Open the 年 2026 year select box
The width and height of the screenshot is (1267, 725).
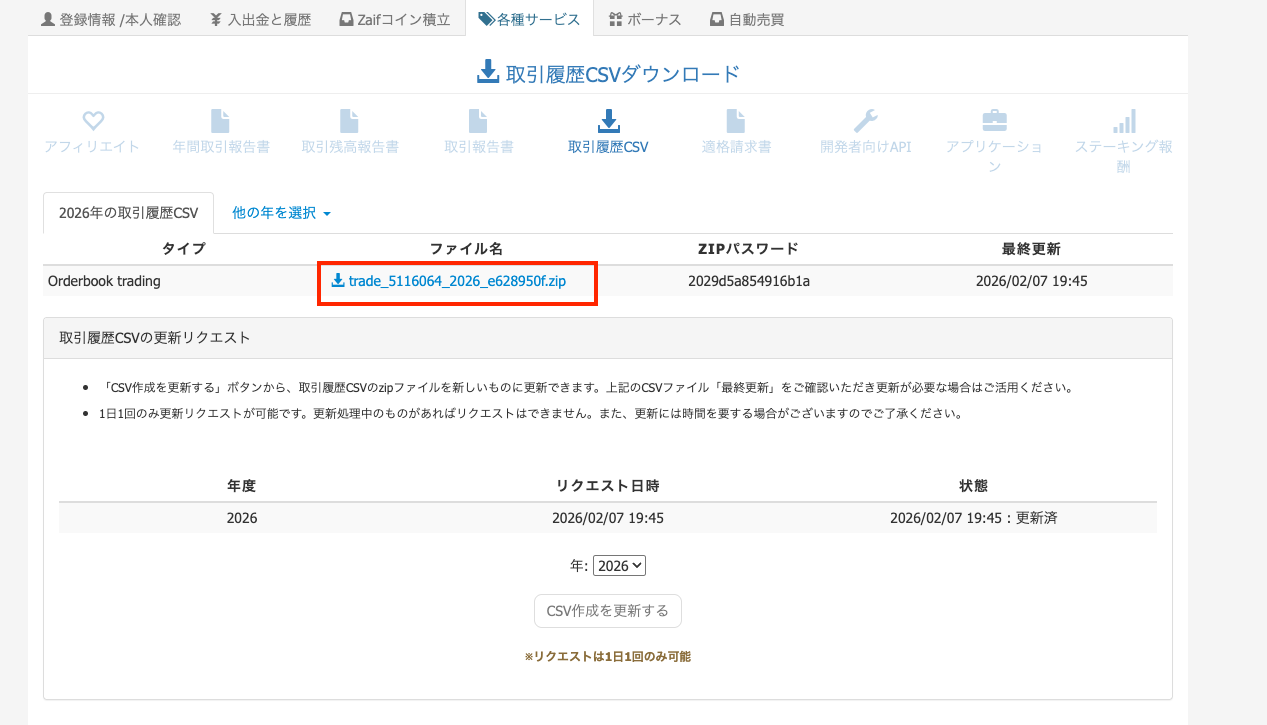coord(620,566)
